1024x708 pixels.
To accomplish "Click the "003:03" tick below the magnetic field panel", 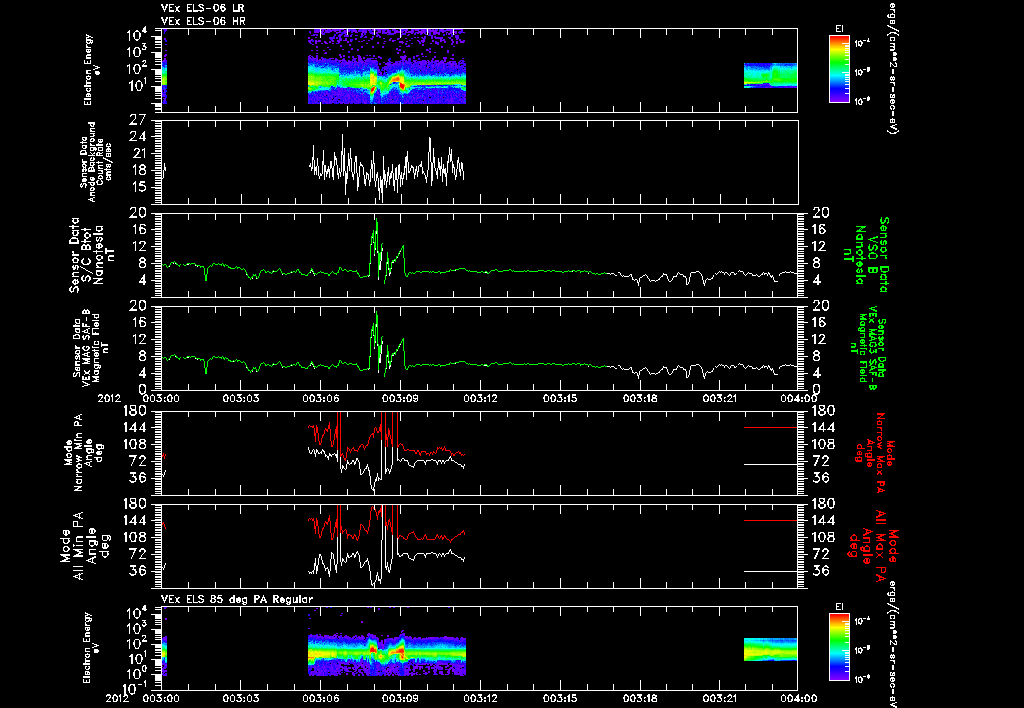I will tap(241, 398).
